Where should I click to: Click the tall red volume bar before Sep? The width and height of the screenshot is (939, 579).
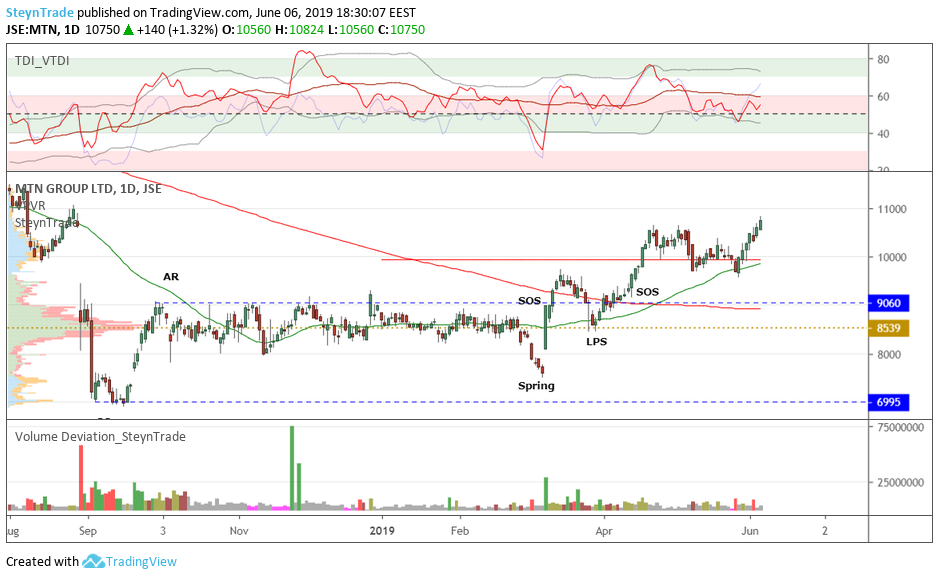tap(81, 478)
